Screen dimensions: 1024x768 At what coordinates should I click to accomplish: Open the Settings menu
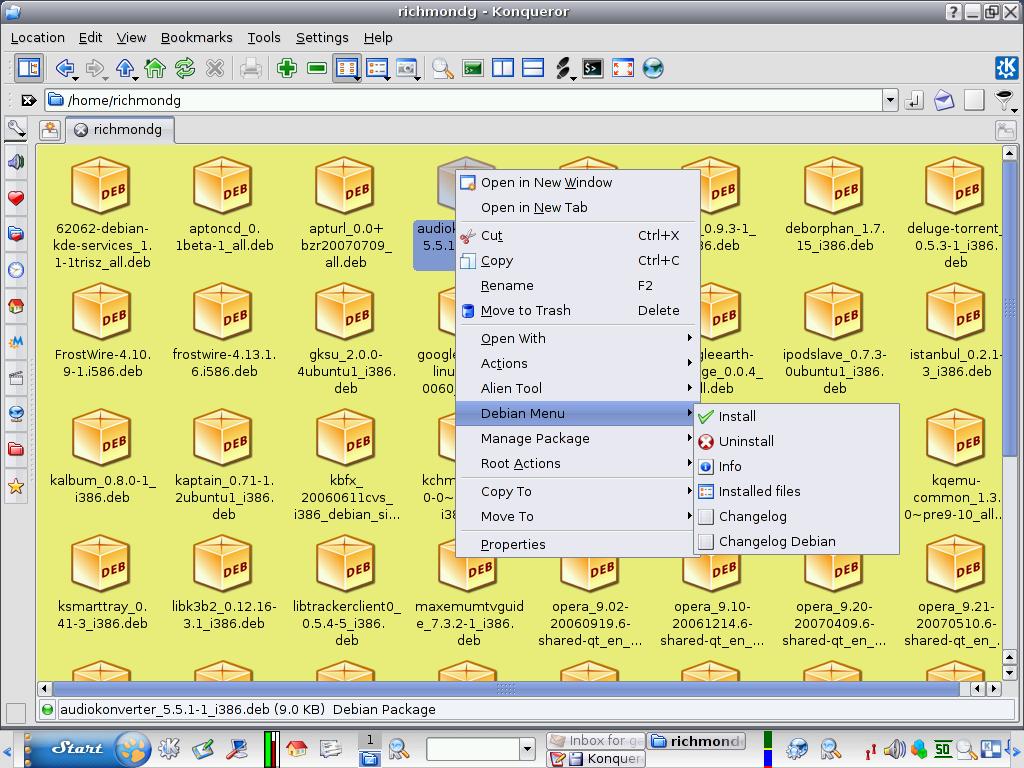pos(322,37)
